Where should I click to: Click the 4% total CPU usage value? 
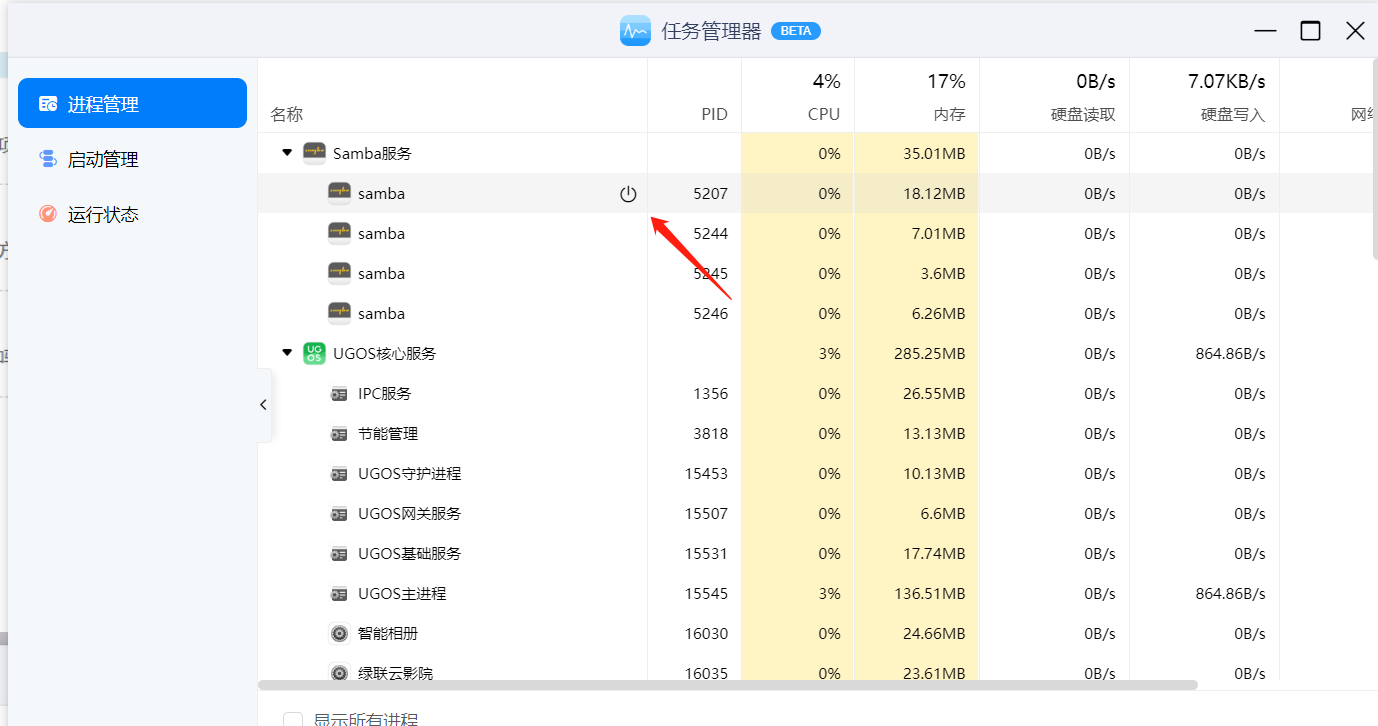(826, 81)
